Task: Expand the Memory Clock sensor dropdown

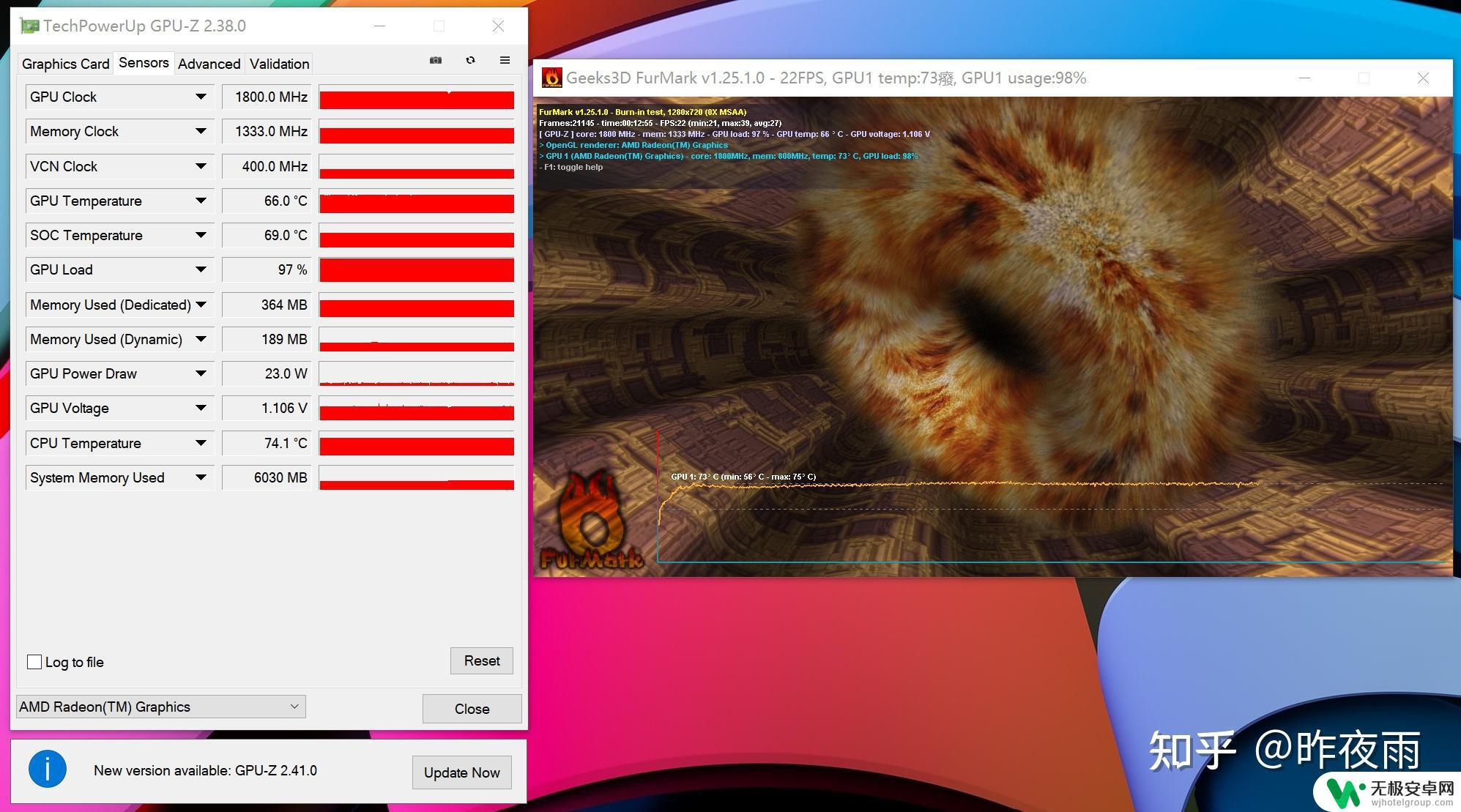Action: (x=201, y=131)
